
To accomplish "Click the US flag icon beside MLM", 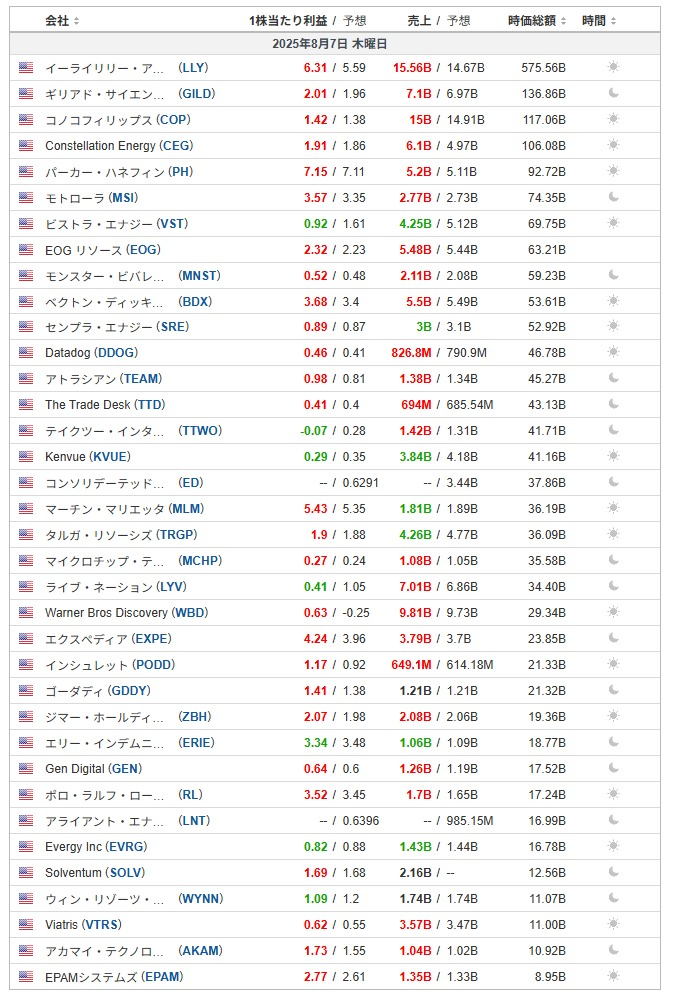I will tap(26, 509).
